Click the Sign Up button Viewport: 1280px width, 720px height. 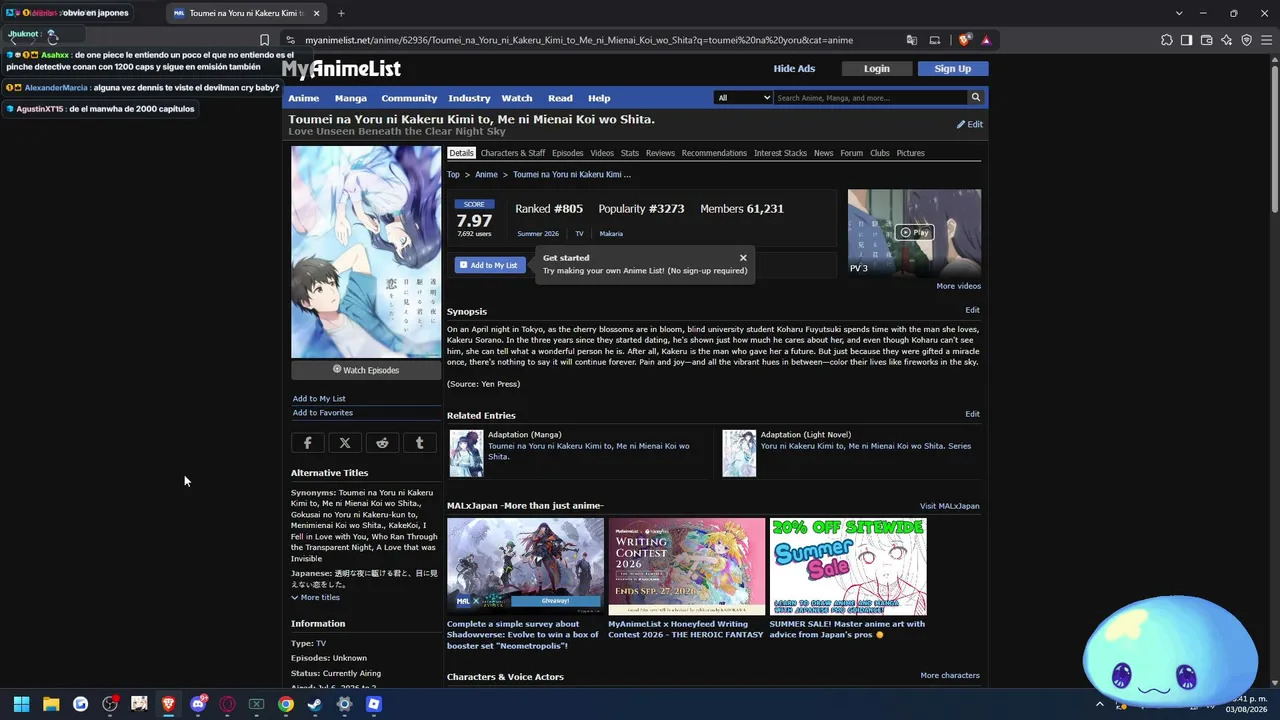click(952, 69)
